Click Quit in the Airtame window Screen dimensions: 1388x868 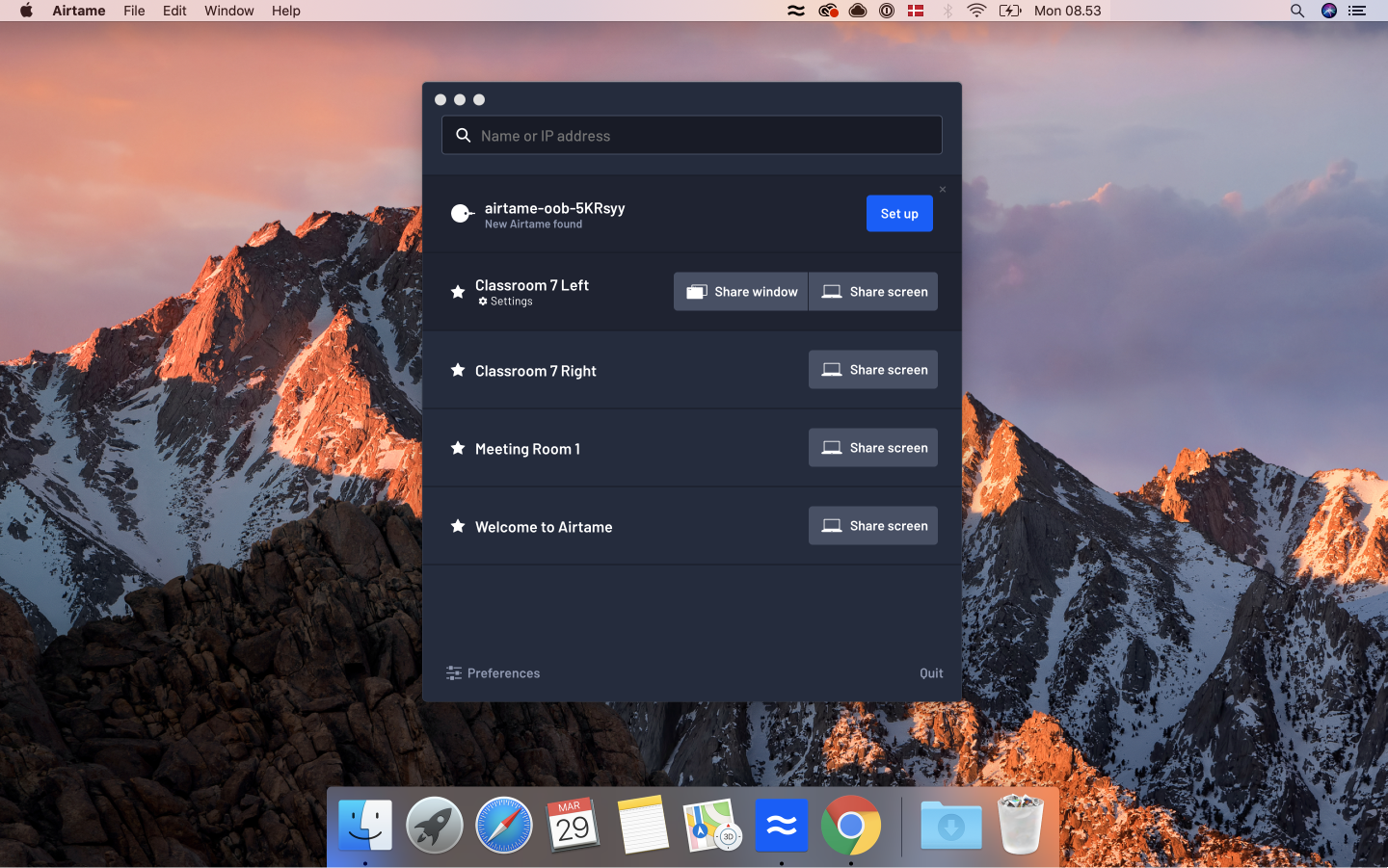931,673
